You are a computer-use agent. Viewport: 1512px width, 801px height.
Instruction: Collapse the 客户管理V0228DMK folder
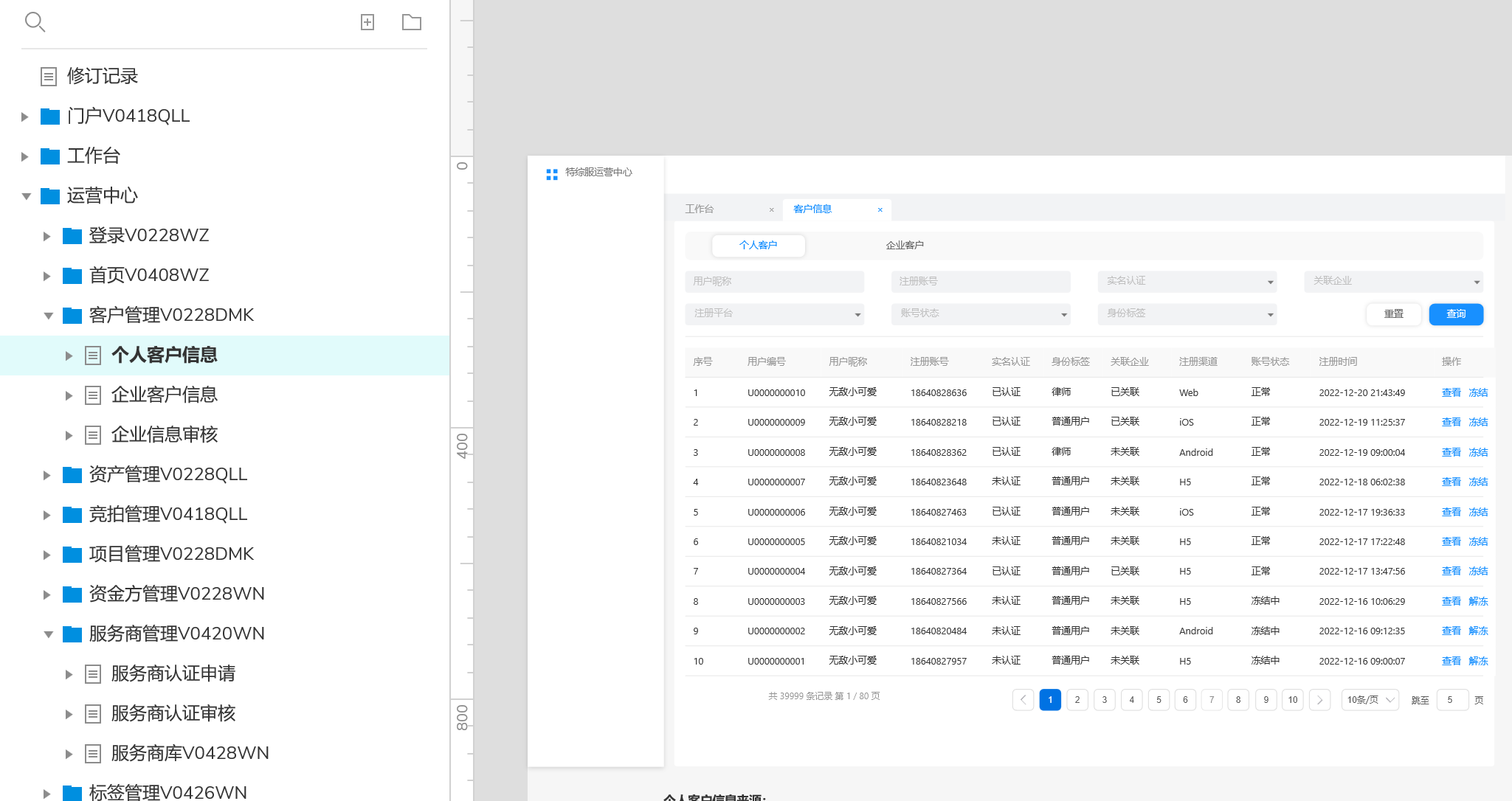[x=48, y=316]
